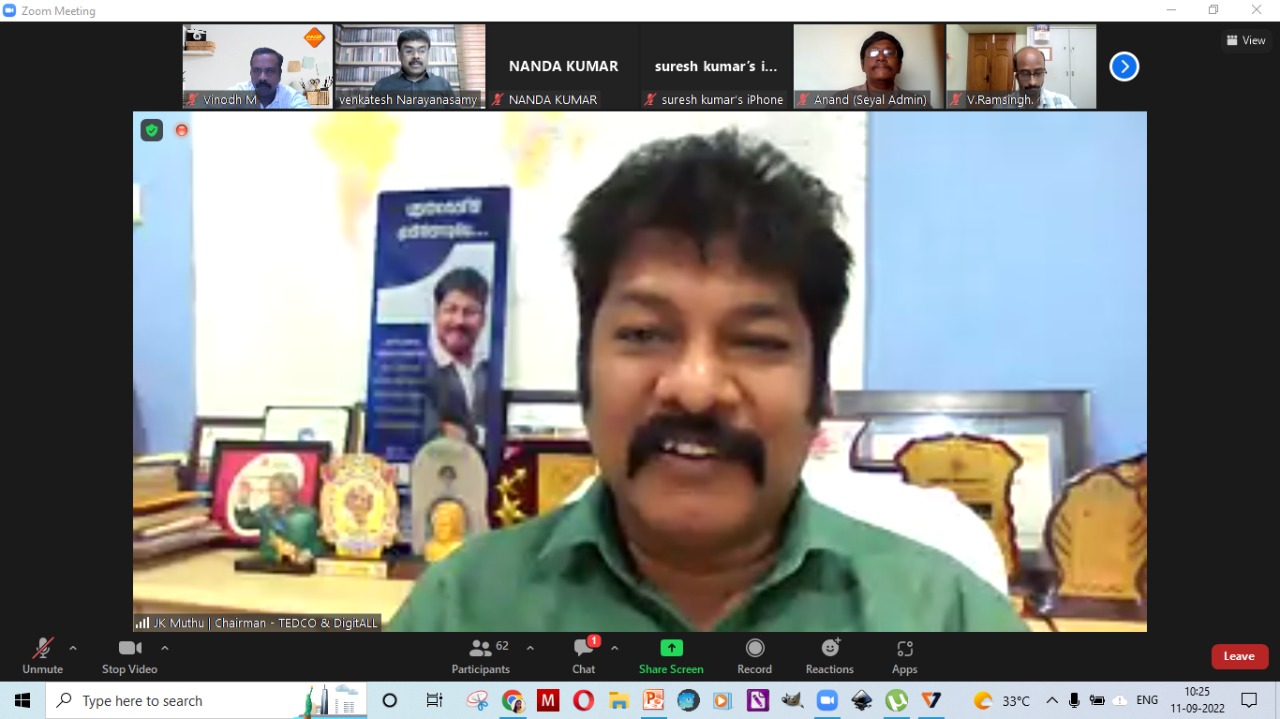Click the green Share Screen icon
The height and width of the screenshot is (719, 1280).
point(671,648)
